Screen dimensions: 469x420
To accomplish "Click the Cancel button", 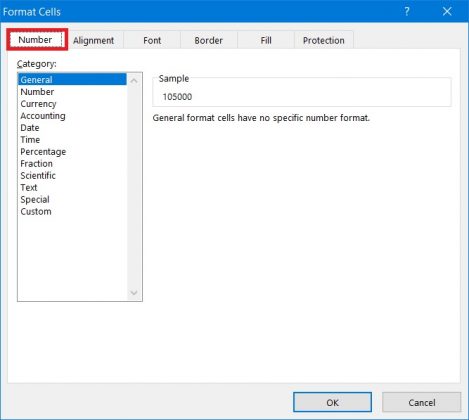I will (x=422, y=402).
